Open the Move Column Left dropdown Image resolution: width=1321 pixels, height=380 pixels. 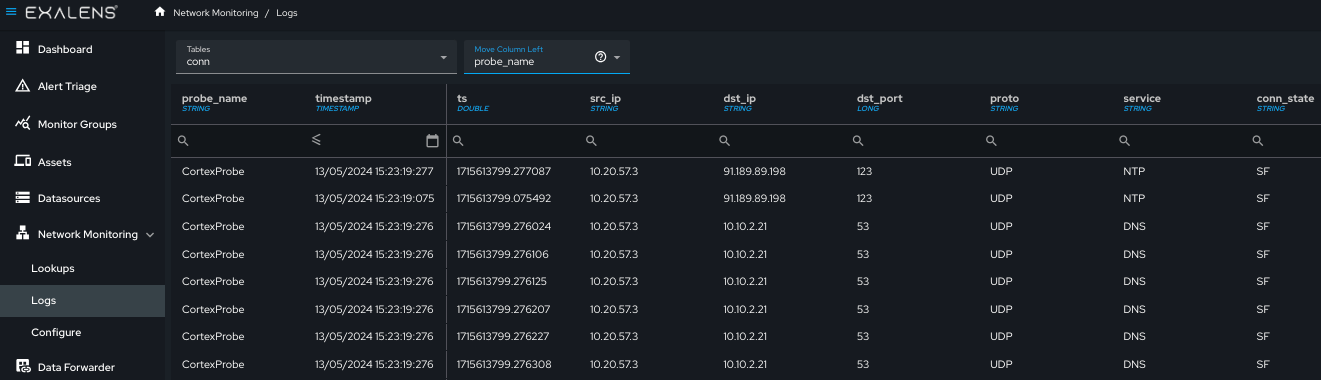click(546, 57)
